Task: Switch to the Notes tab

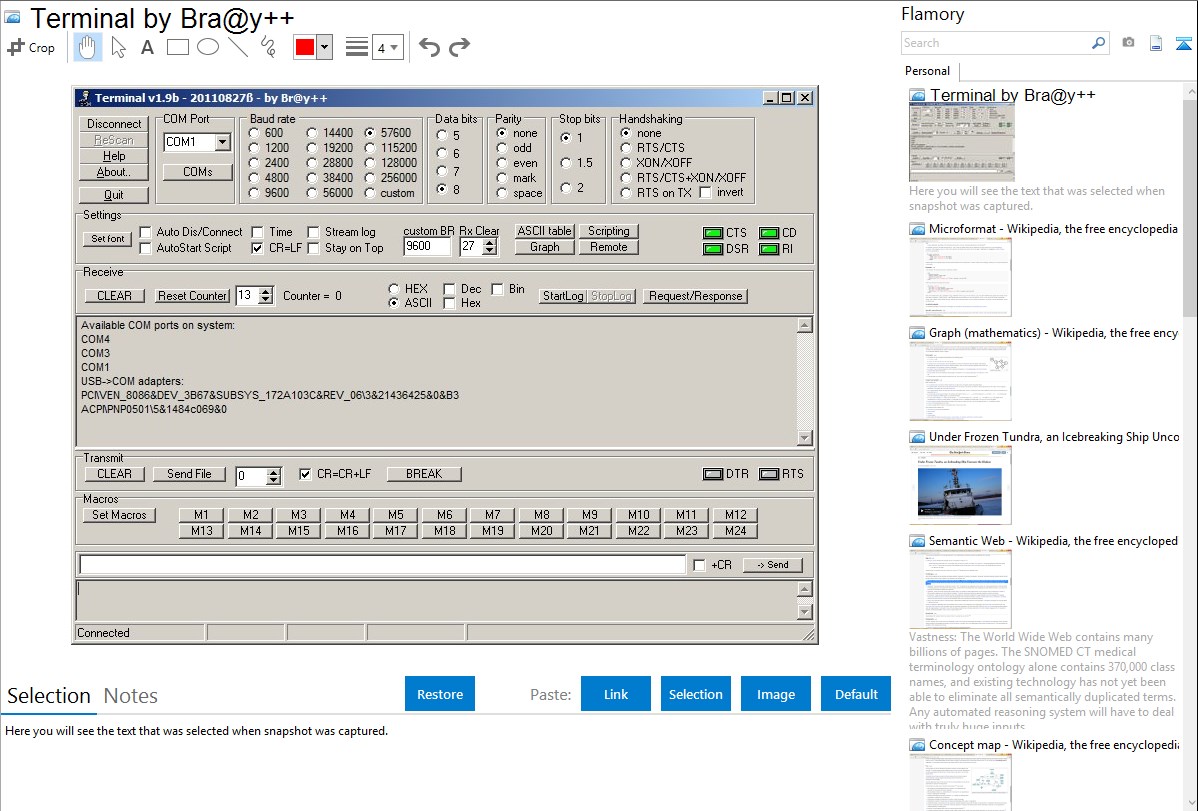Action: click(x=131, y=696)
